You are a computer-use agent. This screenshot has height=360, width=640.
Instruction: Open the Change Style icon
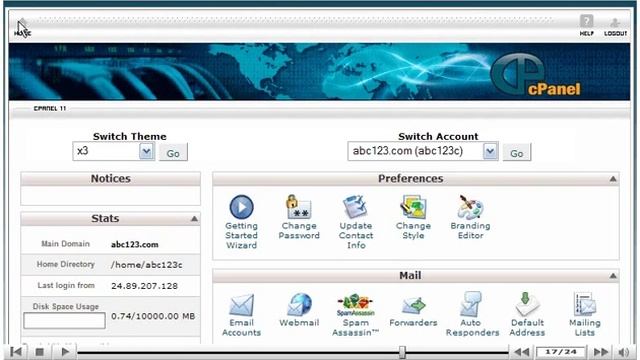pyautogui.click(x=413, y=207)
